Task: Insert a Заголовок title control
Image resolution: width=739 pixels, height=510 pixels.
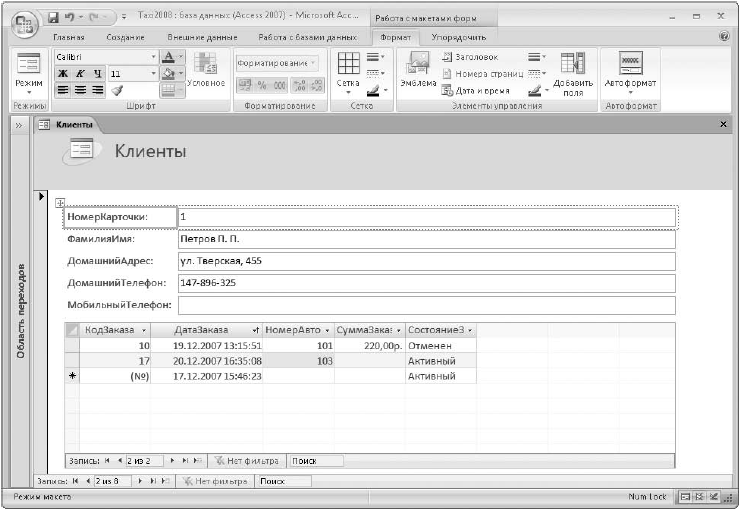Action: [x=468, y=57]
